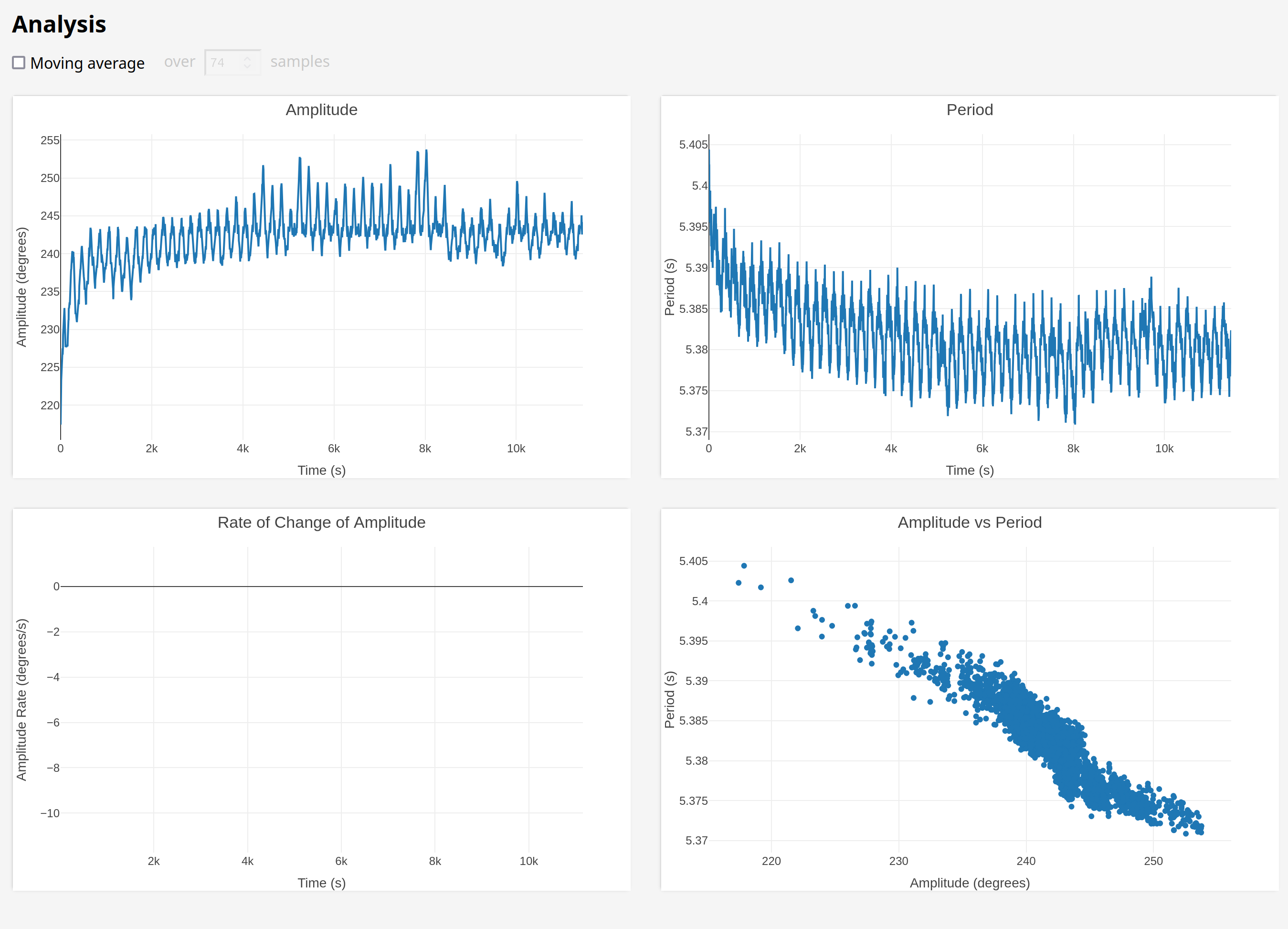Click the Amplitude vs Period chart title

[970, 522]
